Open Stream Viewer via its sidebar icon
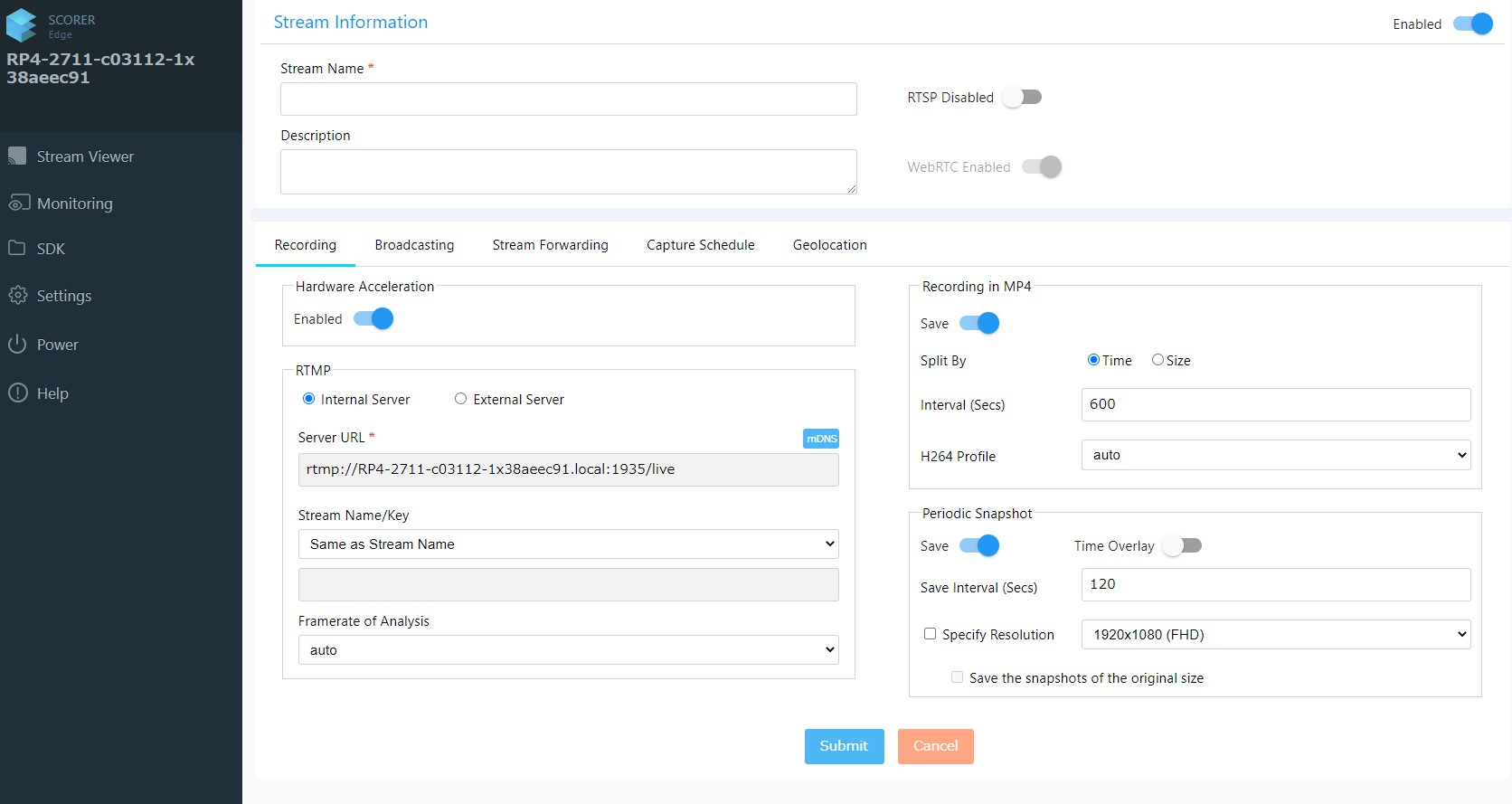This screenshot has width=1512, height=804. tap(17, 156)
